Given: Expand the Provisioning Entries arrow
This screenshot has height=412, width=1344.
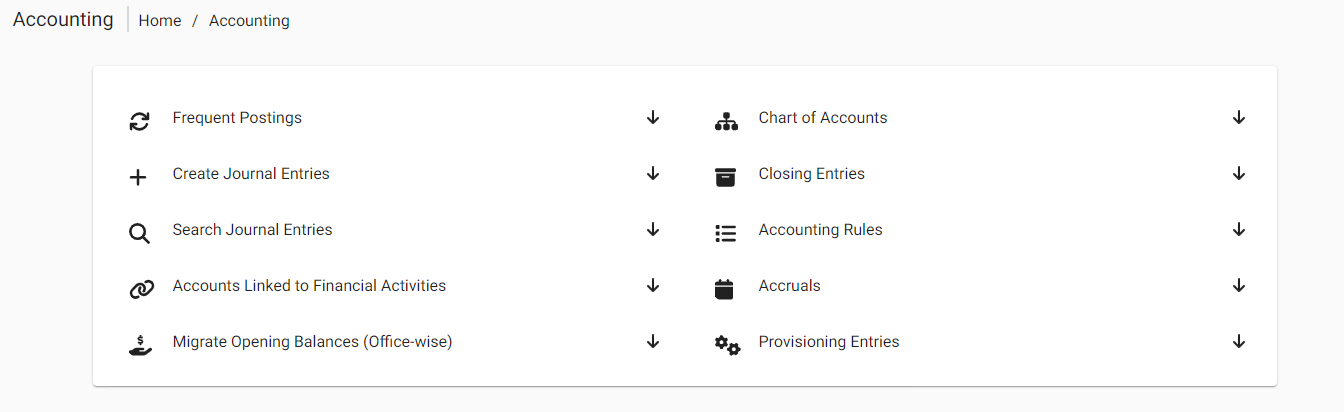Looking at the screenshot, I should pyautogui.click(x=1239, y=342).
